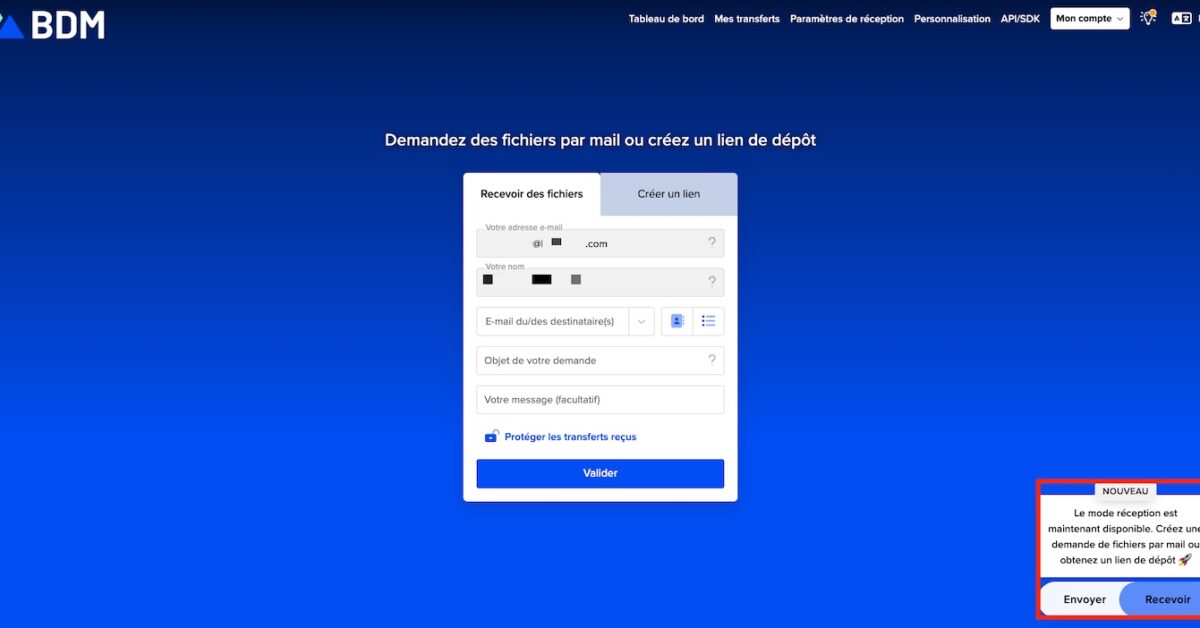Viewport: 1200px width, 628px height.
Task: Select the 'Recevoir des fichiers' tab
Action: point(532,193)
